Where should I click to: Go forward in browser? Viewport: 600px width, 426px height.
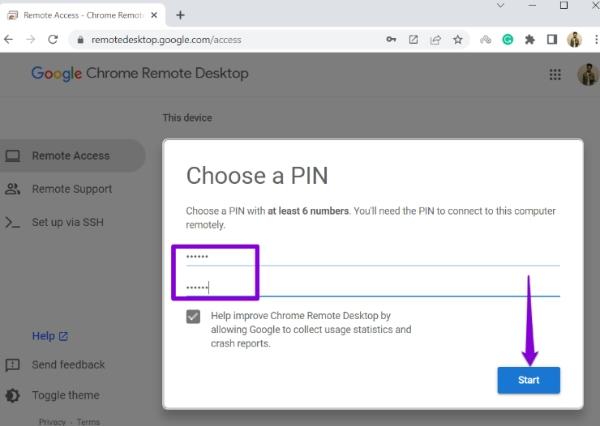[31, 39]
